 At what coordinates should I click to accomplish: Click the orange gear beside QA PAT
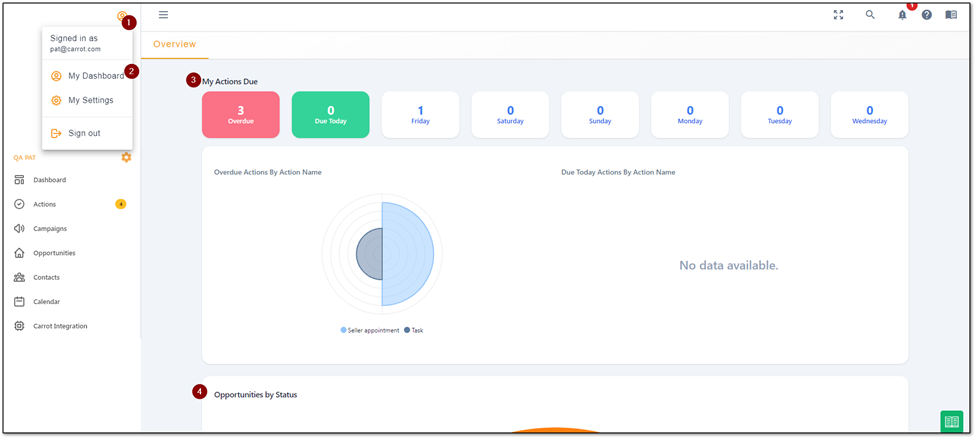click(126, 157)
